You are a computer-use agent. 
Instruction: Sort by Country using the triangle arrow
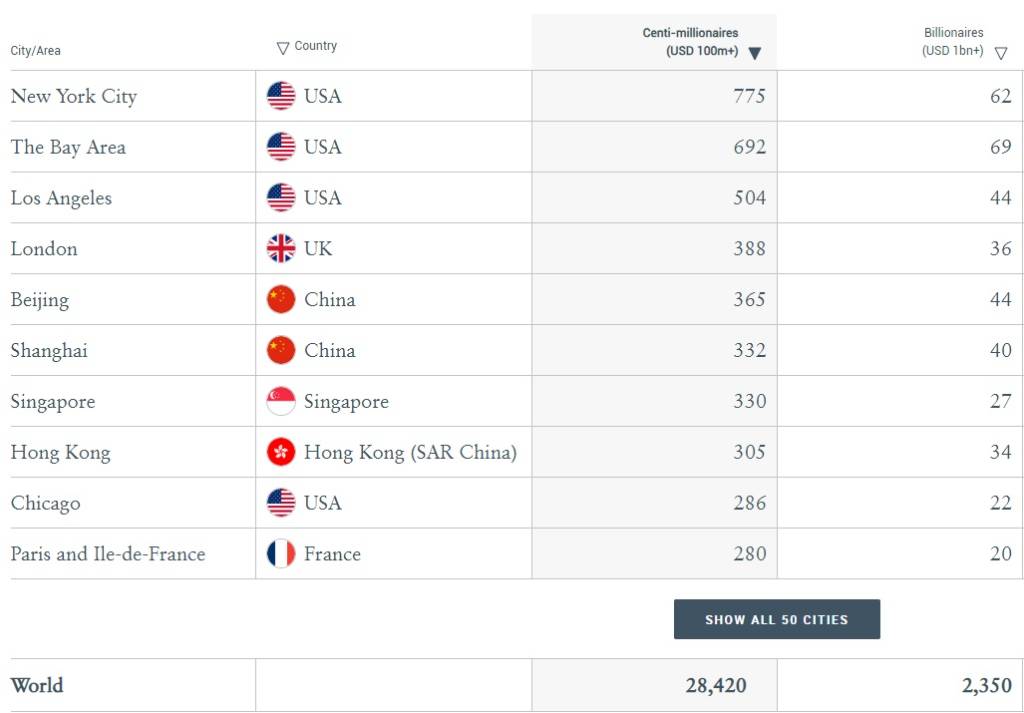click(x=283, y=48)
